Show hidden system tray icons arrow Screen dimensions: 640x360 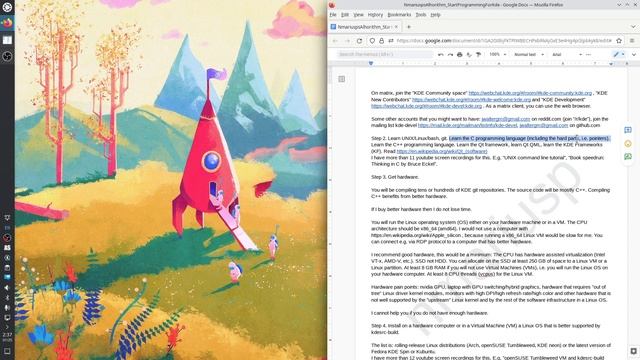[7, 327]
